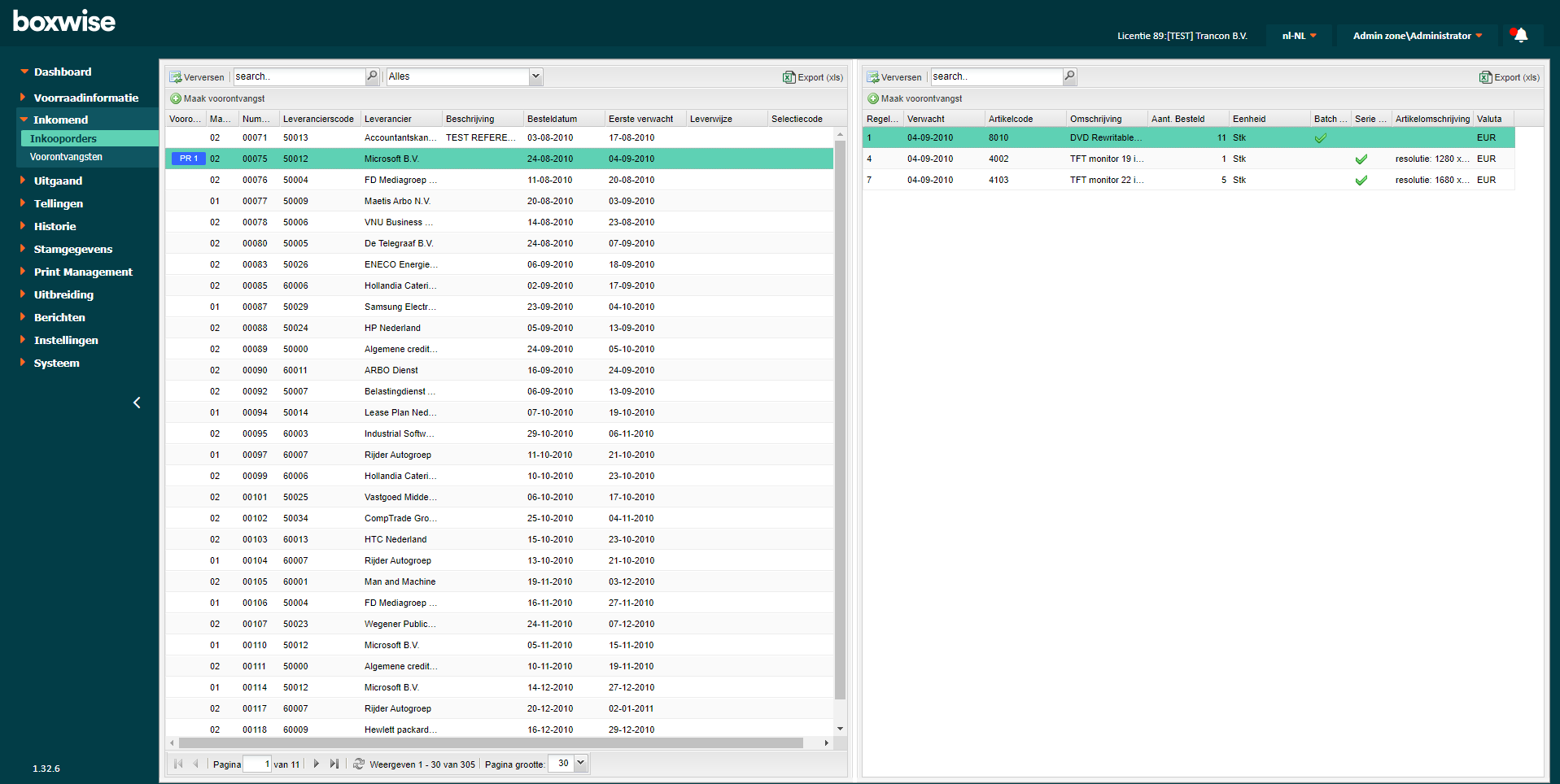Click the right panel search magnifier icon
Viewport: 1560px width, 784px height.
pyautogui.click(x=1070, y=76)
